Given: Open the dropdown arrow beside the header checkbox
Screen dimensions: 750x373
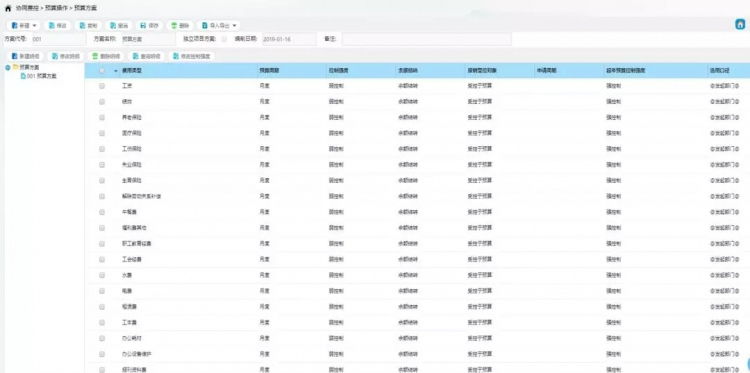Looking at the screenshot, I should (116, 71).
